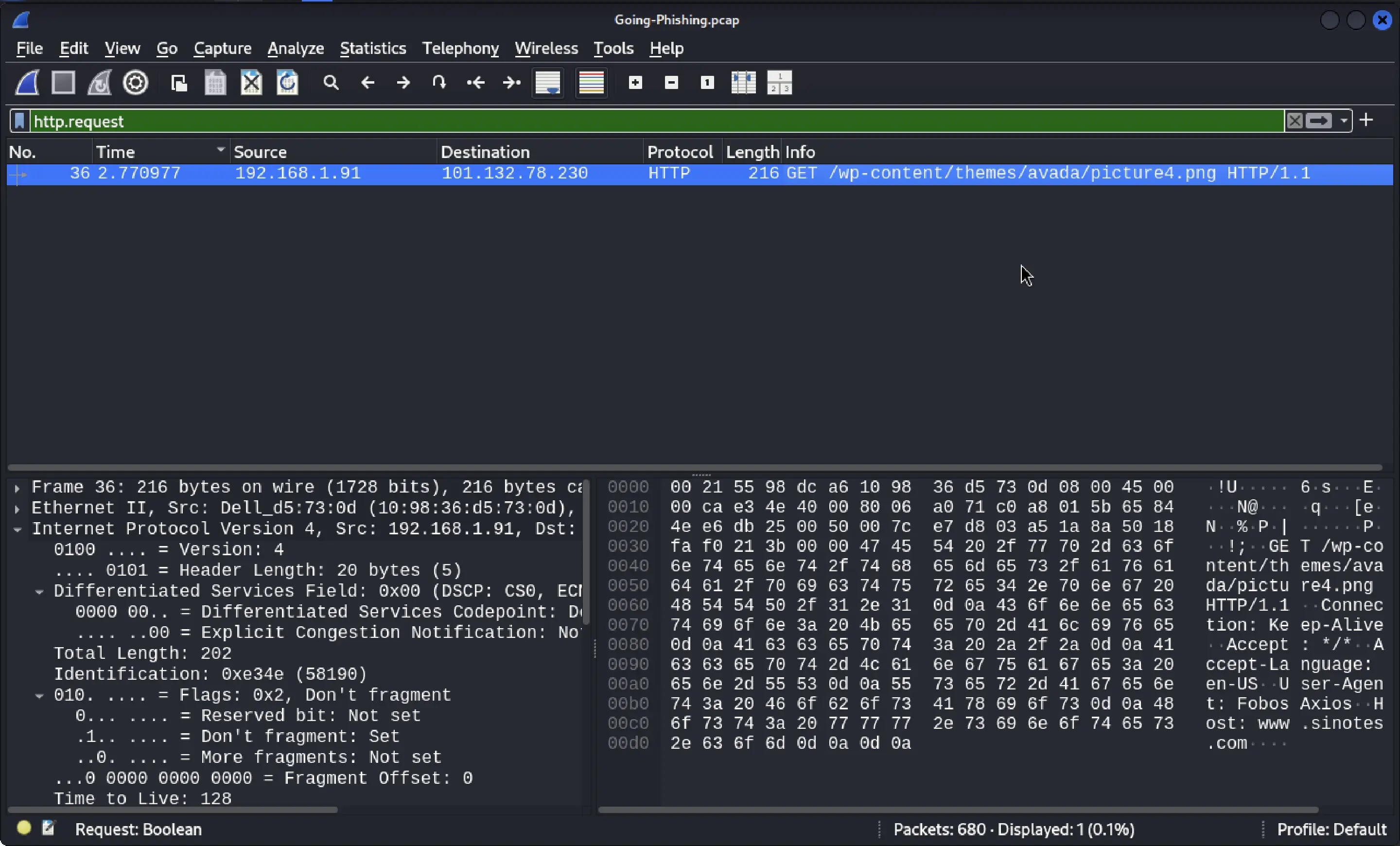The width and height of the screenshot is (1400, 846).
Task: Click the resize columns icon
Action: pos(743,83)
